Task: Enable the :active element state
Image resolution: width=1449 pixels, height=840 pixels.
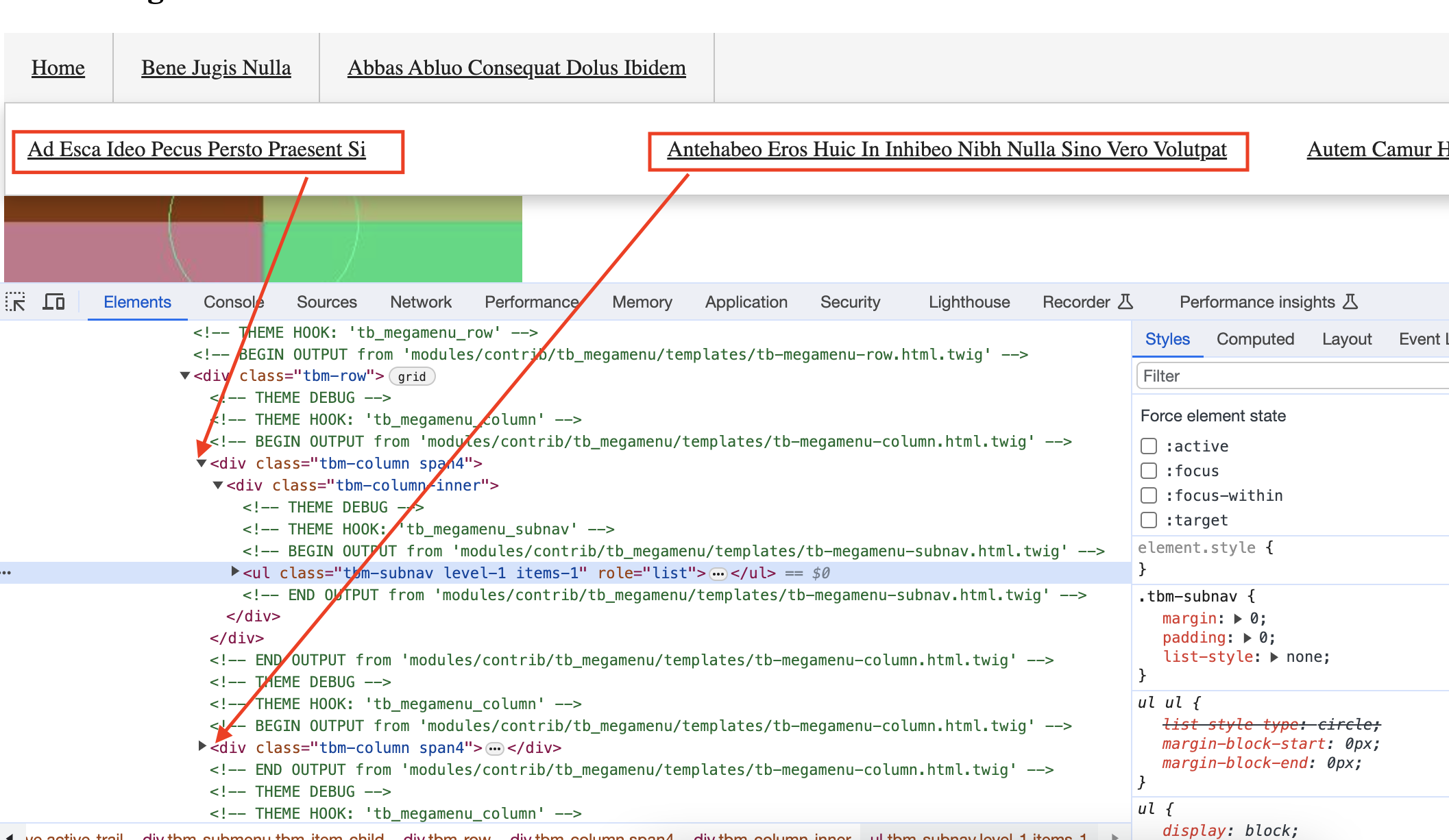Action: tap(1149, 445)
